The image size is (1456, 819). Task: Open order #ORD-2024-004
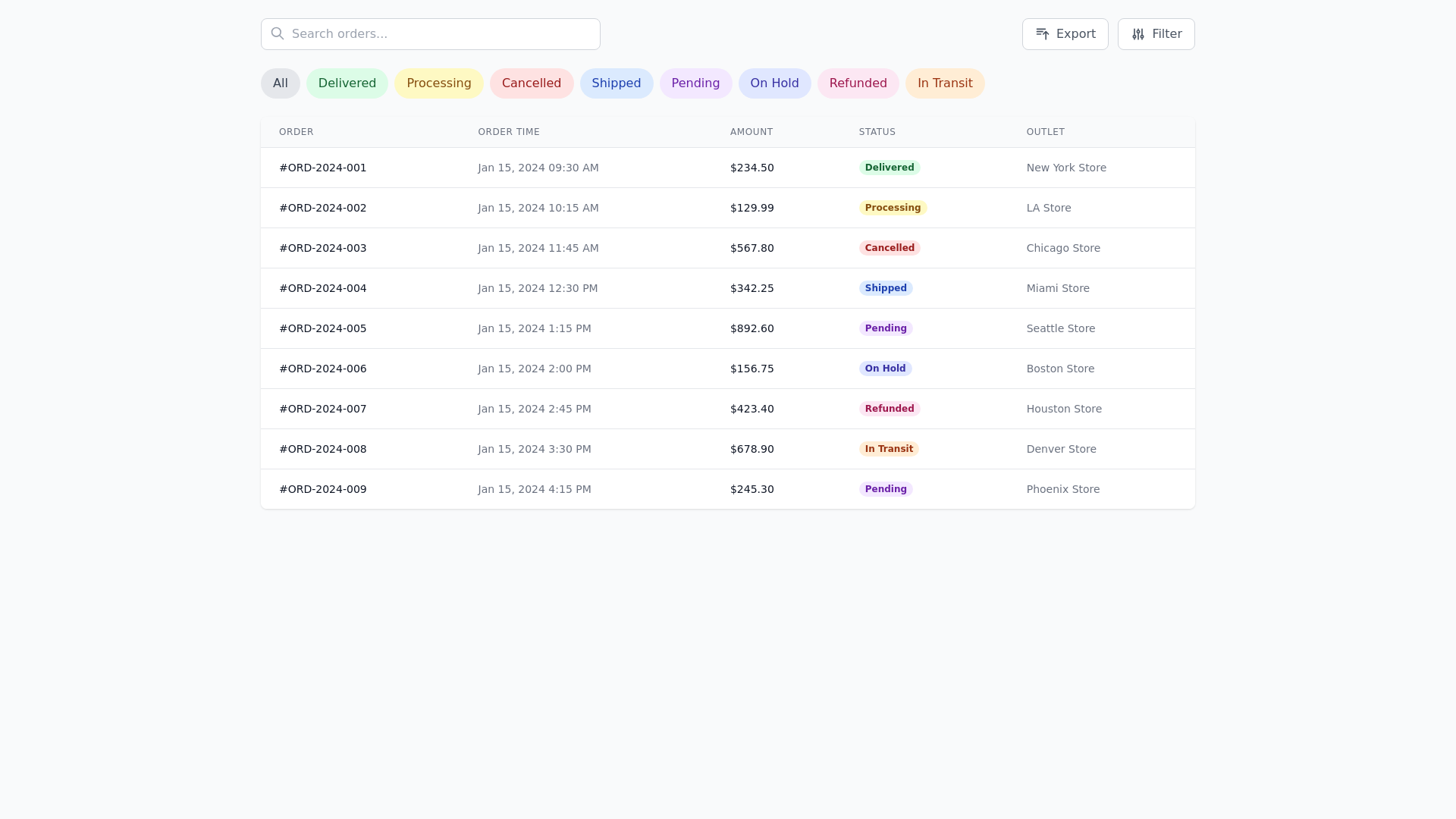tap(323, 288)
